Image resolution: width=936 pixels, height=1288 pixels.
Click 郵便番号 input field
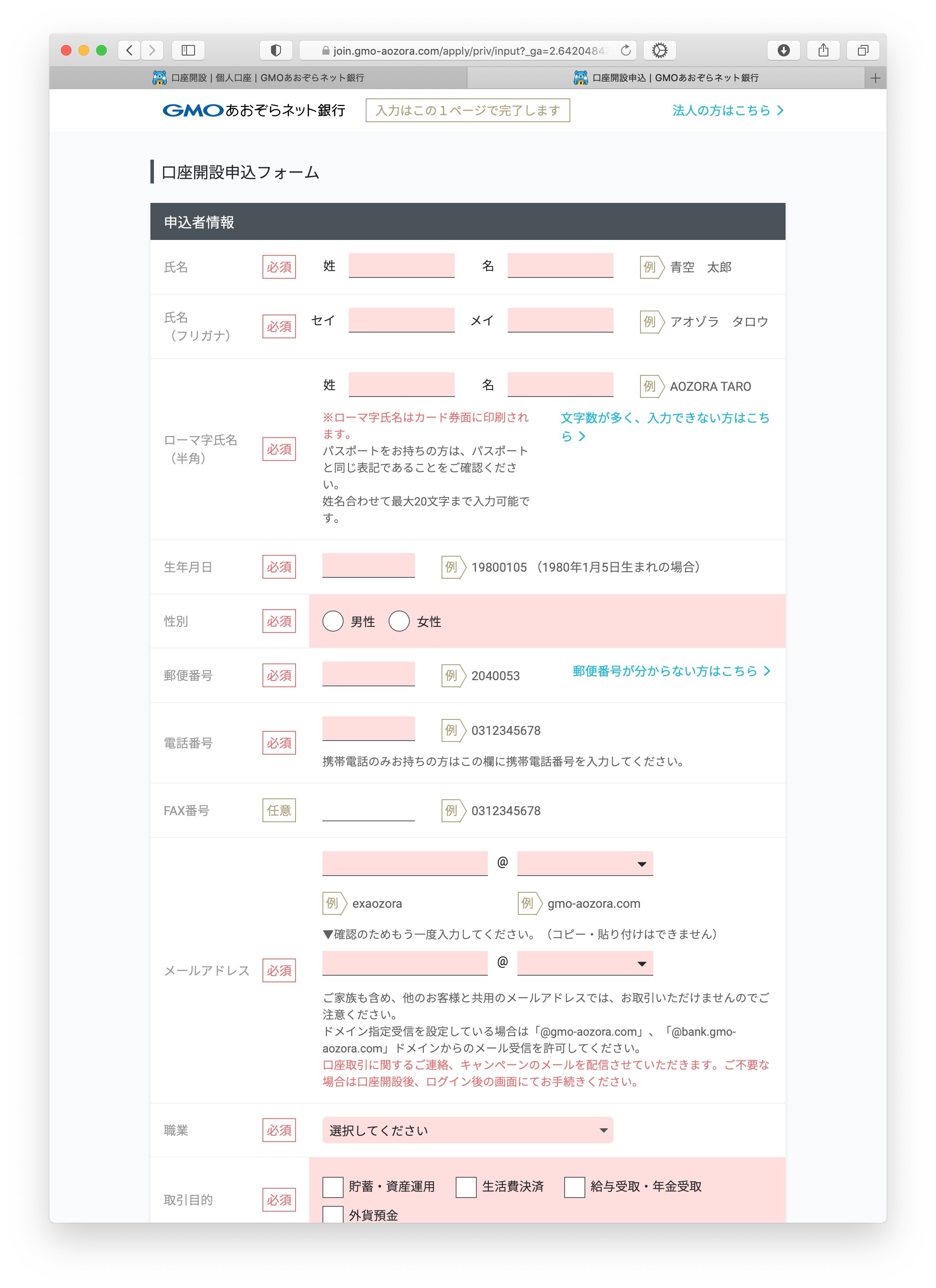369,674
